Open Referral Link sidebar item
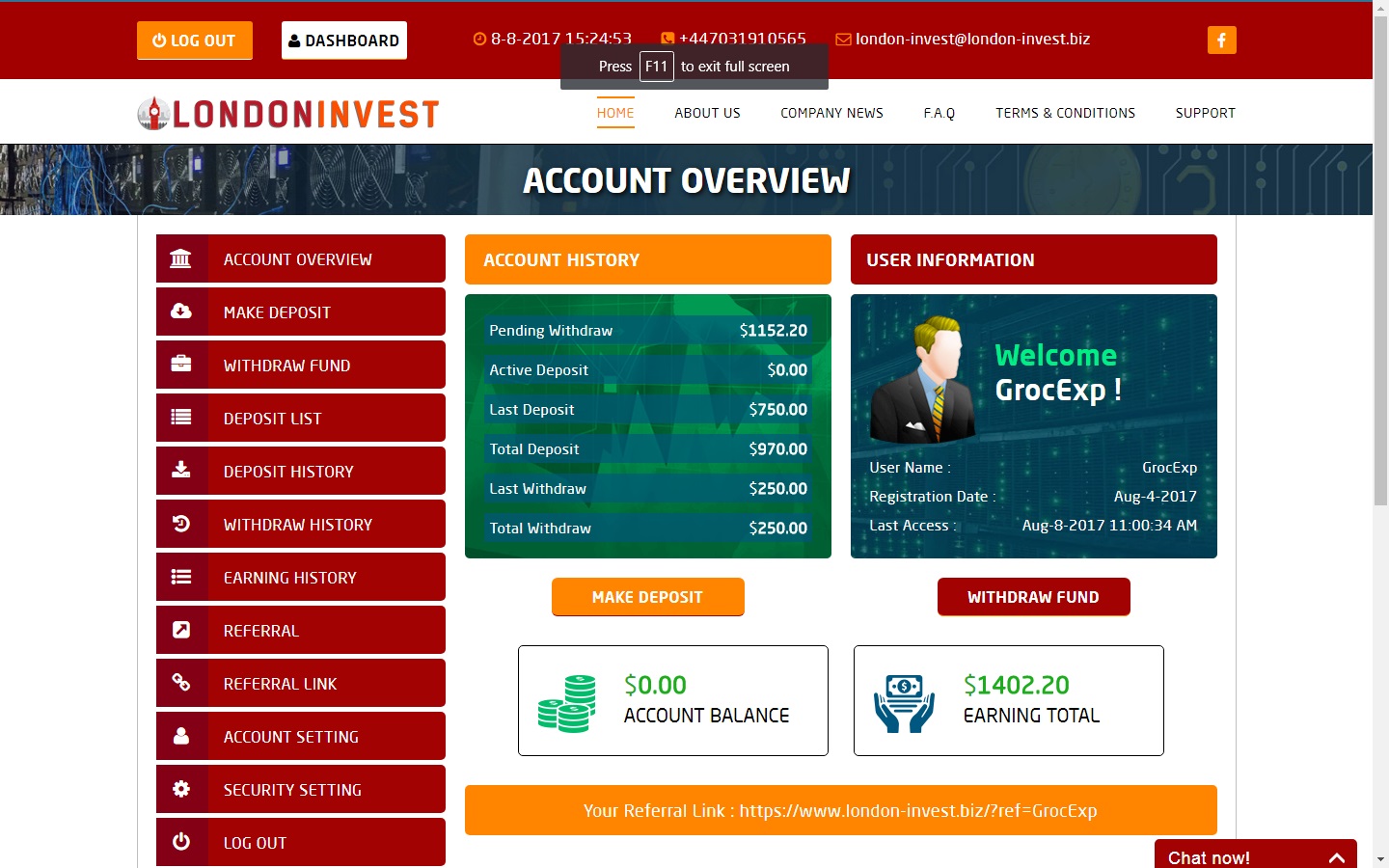Screen dimensions: 1389x868 (x=301, y=683)
